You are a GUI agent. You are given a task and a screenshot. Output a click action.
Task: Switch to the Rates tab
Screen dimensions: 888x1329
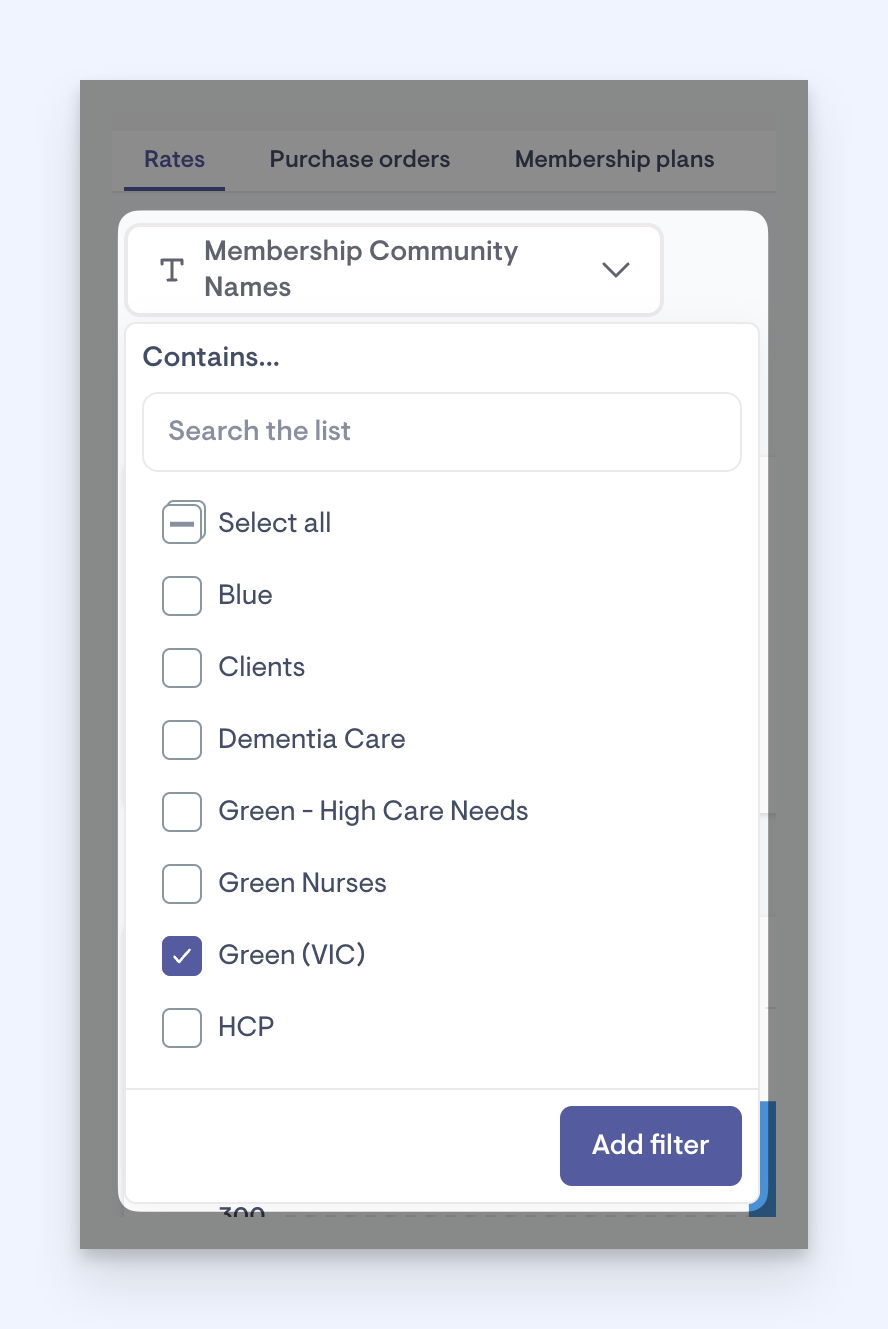tap(174, 159)
